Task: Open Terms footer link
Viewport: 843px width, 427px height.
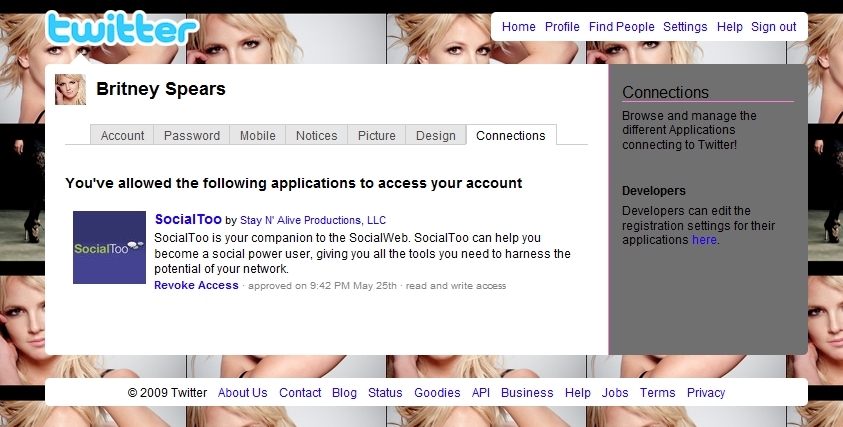Action: 658,393
